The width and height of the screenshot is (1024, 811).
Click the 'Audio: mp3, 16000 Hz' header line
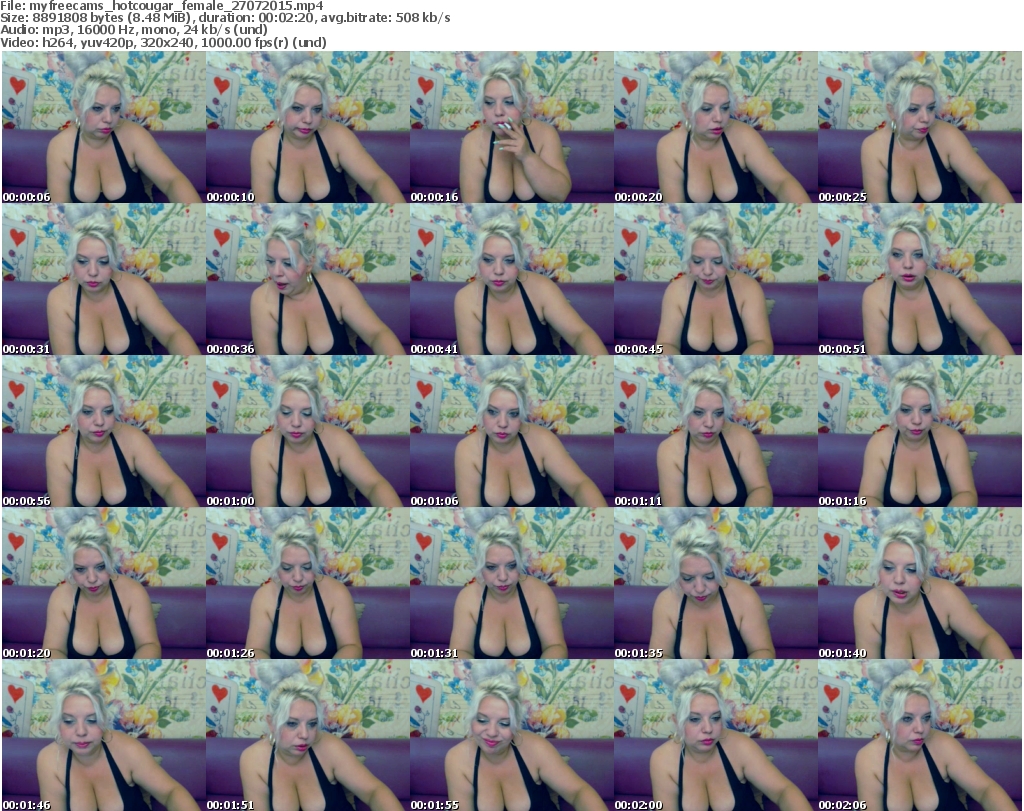[x=134, y=30]
